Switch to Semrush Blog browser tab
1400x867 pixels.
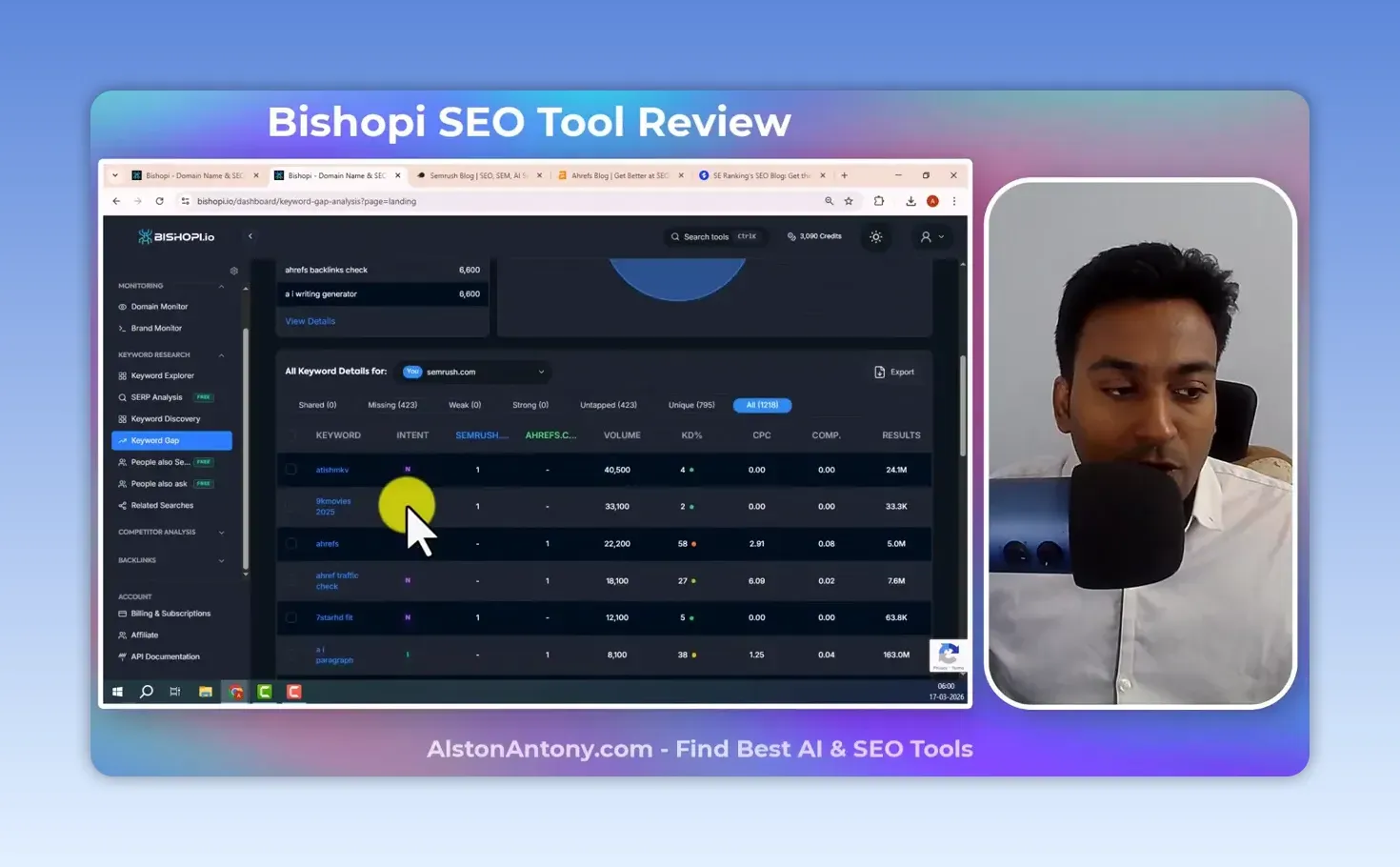click(479, 175)
